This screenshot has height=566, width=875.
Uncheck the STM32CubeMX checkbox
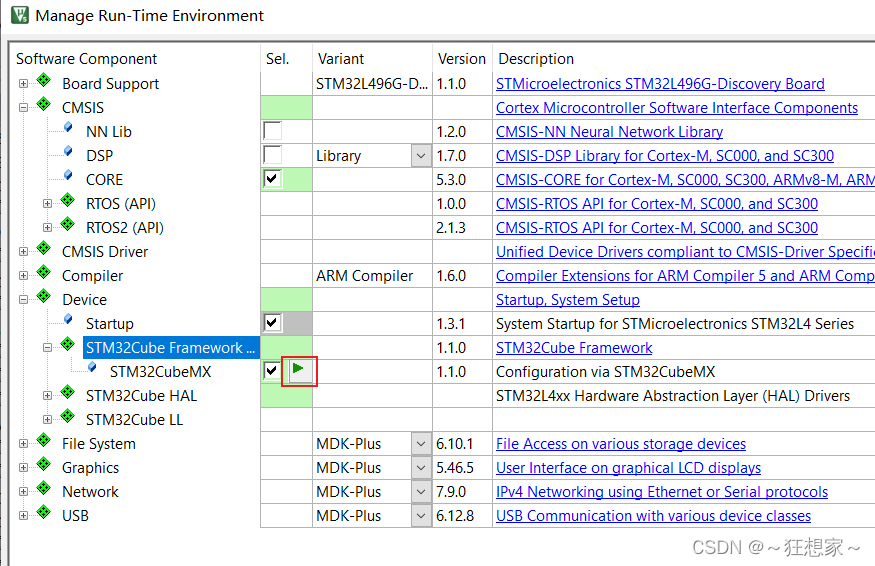pyautogui.click(x=272, y=371)
